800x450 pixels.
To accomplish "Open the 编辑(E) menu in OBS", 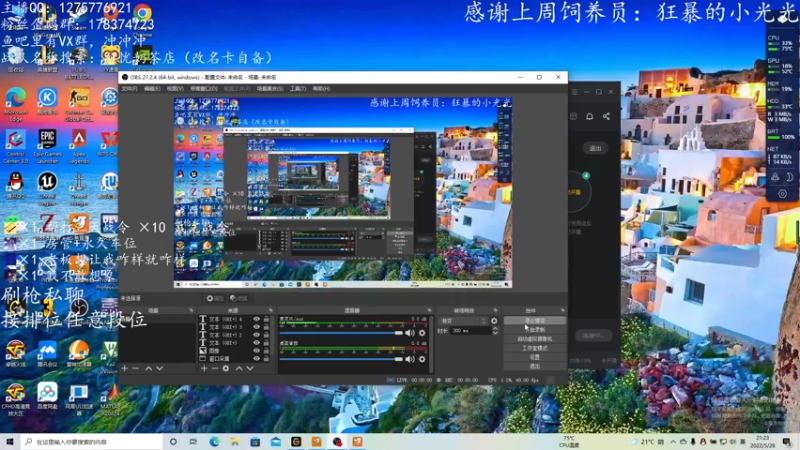I will click(152, 89).
